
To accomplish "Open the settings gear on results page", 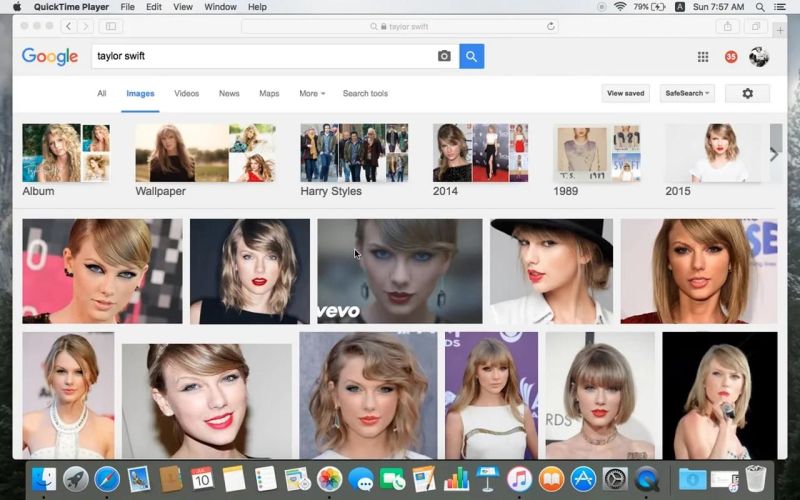I will [747, 93].
